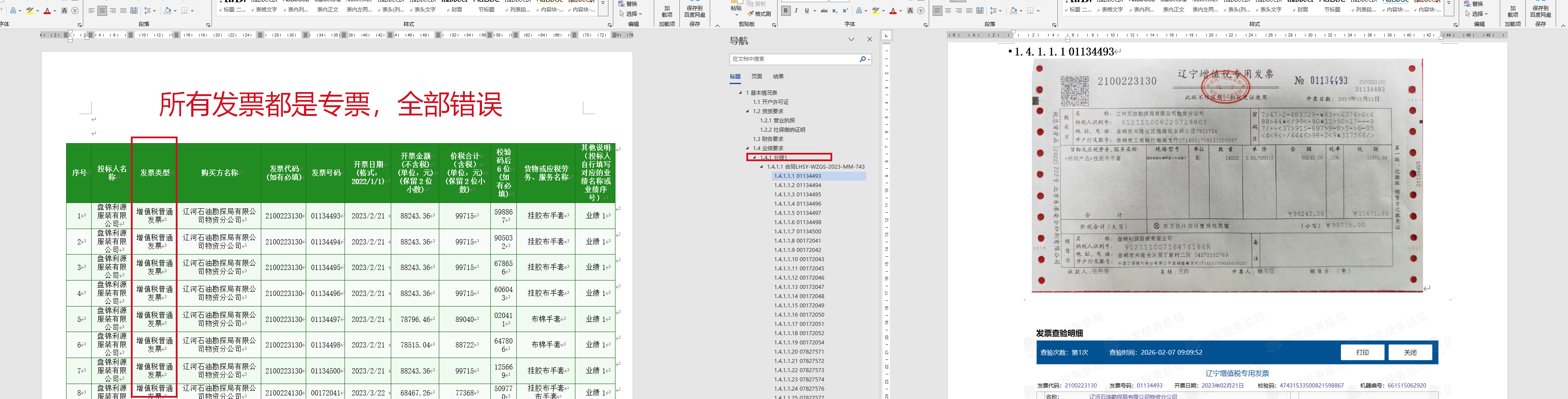Viewport: 1568px width, 399px height.
Task: Click text effects icon in right Word window
Action: [859, 11]
